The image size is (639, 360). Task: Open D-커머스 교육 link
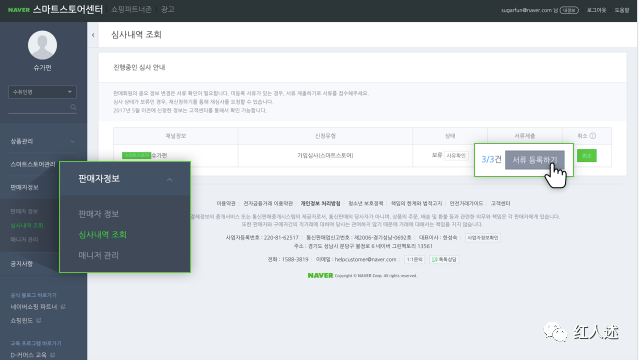(x=29, y=355)
